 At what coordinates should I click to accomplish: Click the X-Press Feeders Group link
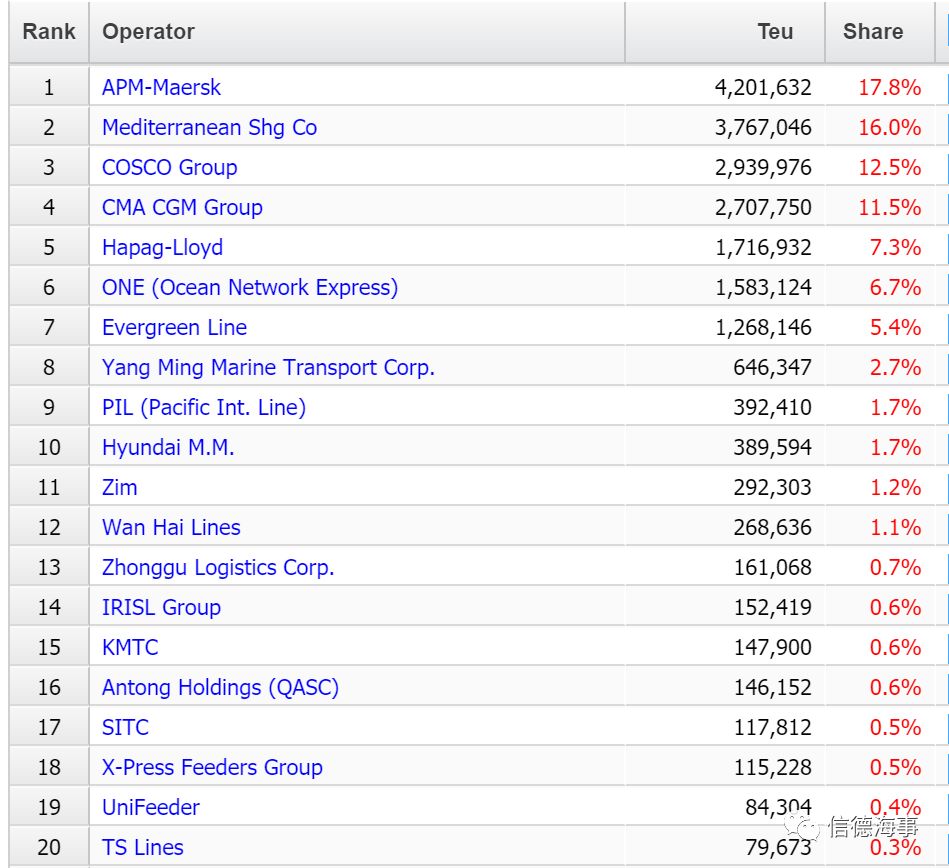pyautogui.click(x=212, y=766)
